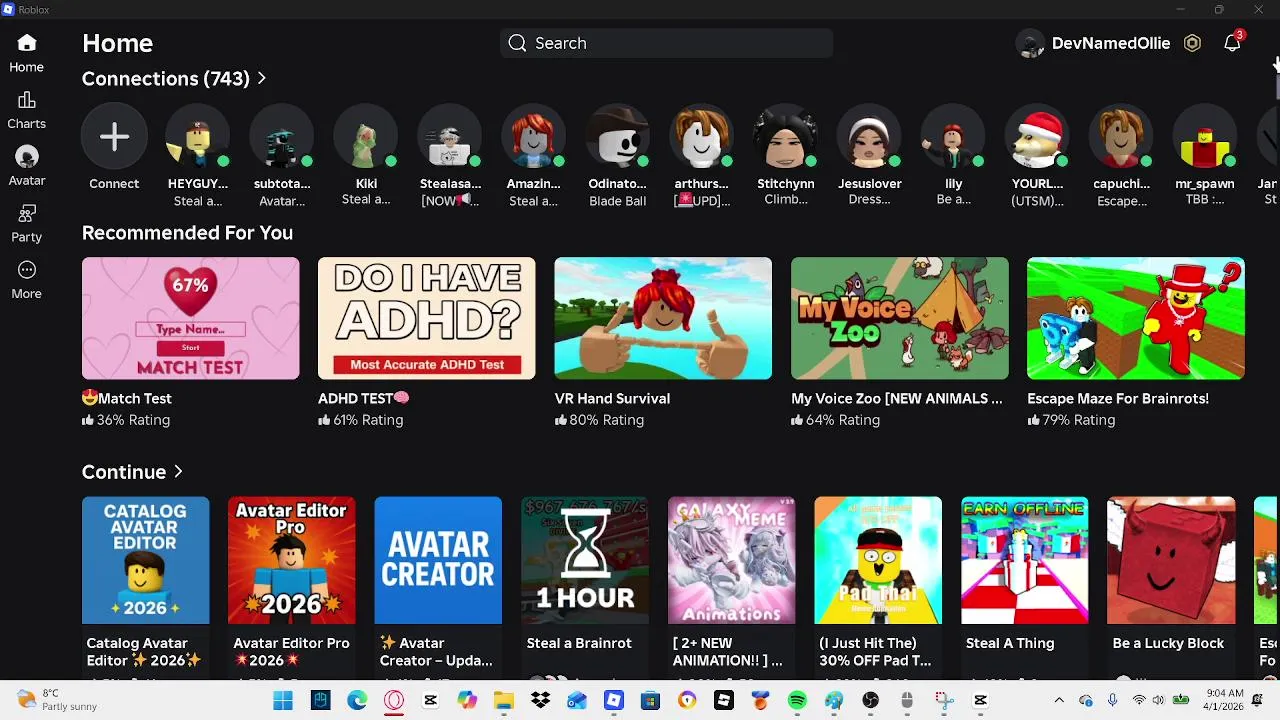Open Microsoft Edge from taskbar
1280x720 pixels.
tap(357, 700)
